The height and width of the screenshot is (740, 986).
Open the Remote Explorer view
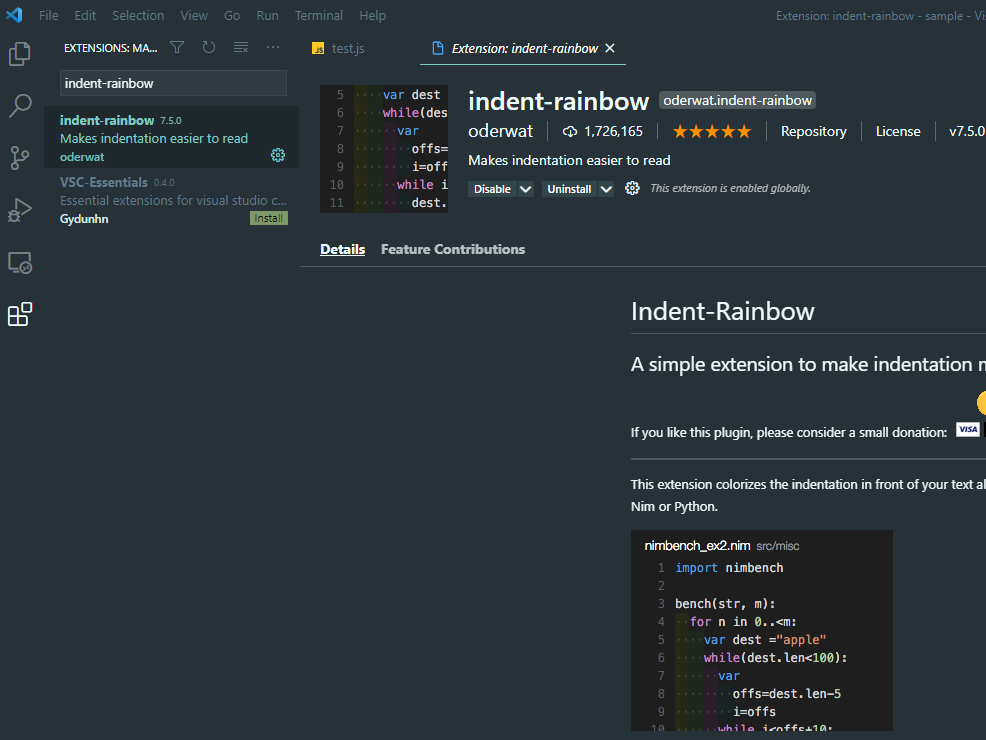19,263
